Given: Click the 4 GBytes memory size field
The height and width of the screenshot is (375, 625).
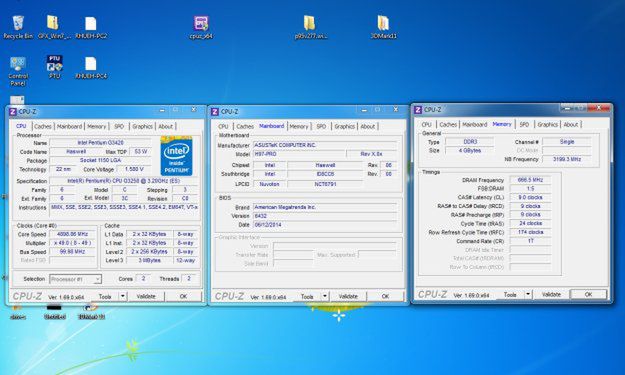Looking at the screenshot, I should point(470,151).
